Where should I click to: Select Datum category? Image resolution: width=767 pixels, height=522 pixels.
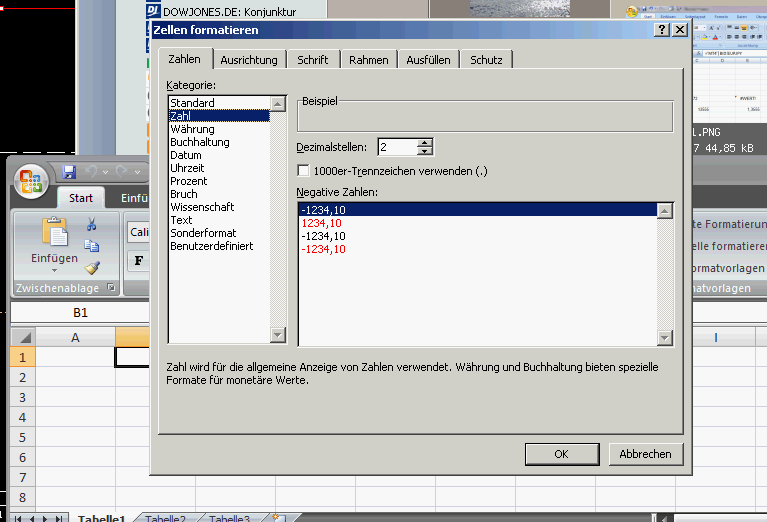coord(219,155)
